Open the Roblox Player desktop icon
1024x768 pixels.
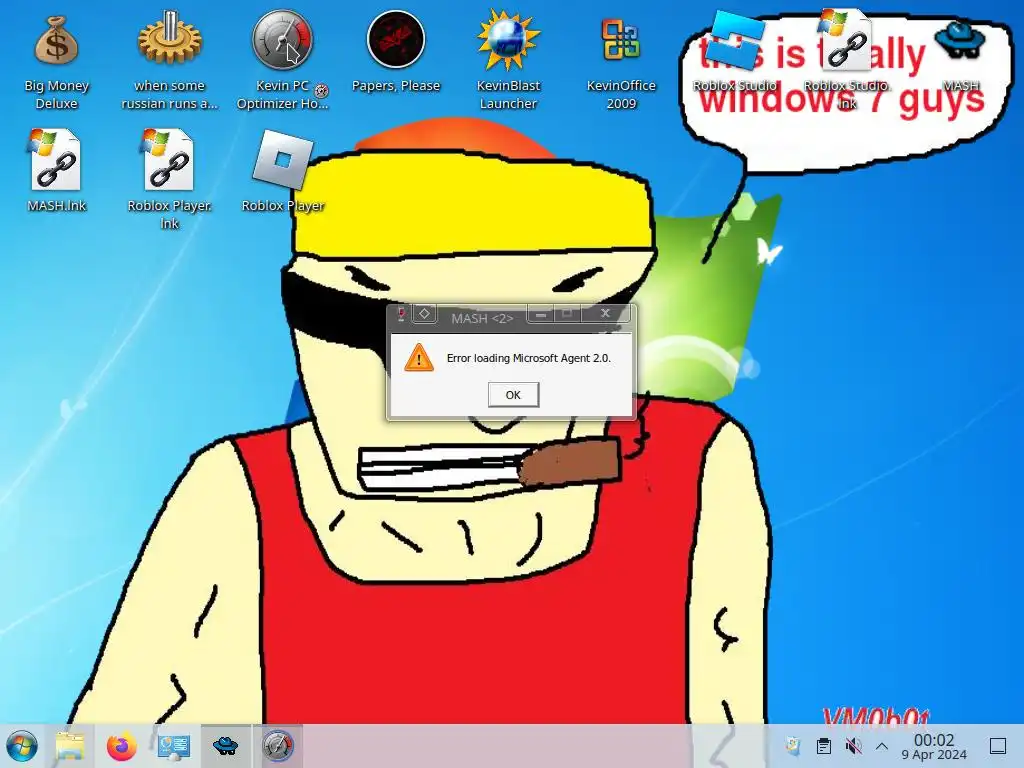(283, 171)
